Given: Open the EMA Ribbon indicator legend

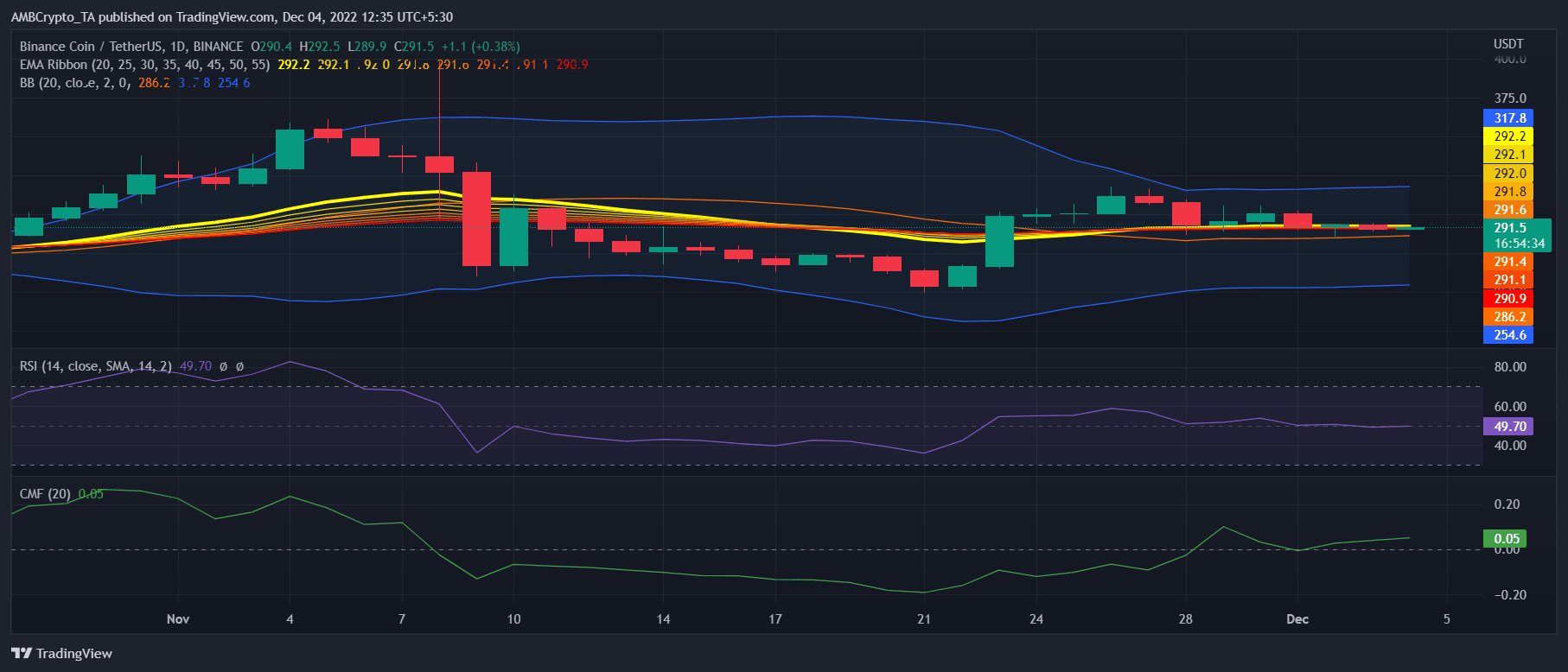Looking at the screenshot, I should pyautogui.click(x=144, y=65).
